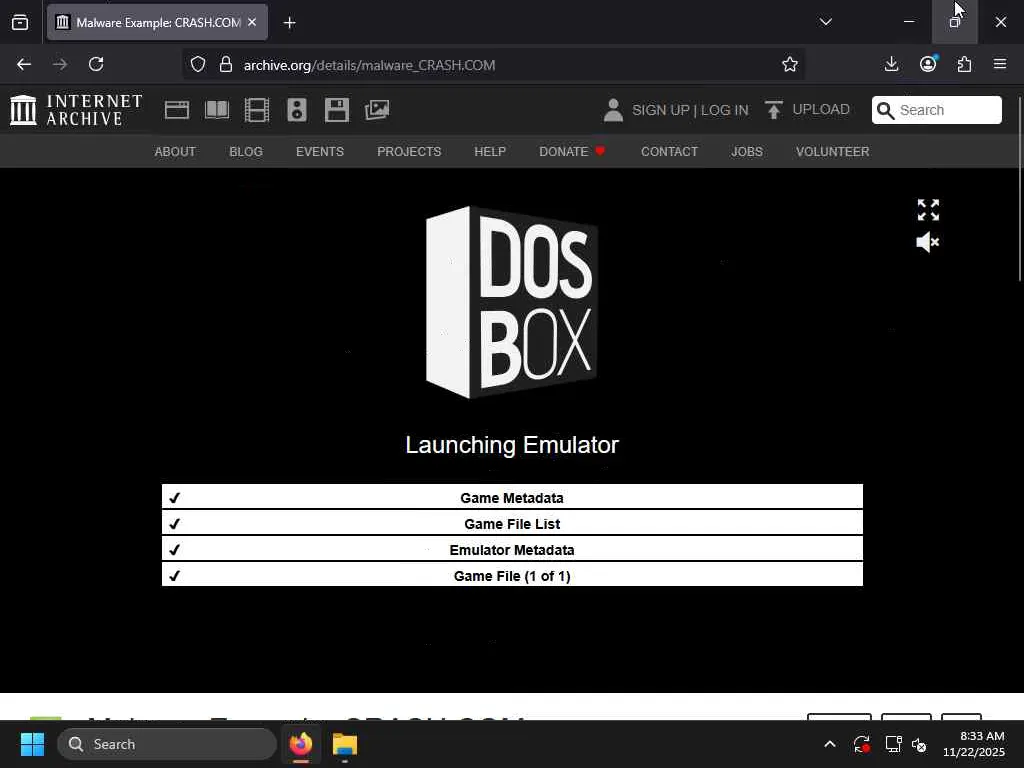Open the EVENTS menu item
Image resolution: width=1024 pixels, height=768 pixels.
coord(319,152)
